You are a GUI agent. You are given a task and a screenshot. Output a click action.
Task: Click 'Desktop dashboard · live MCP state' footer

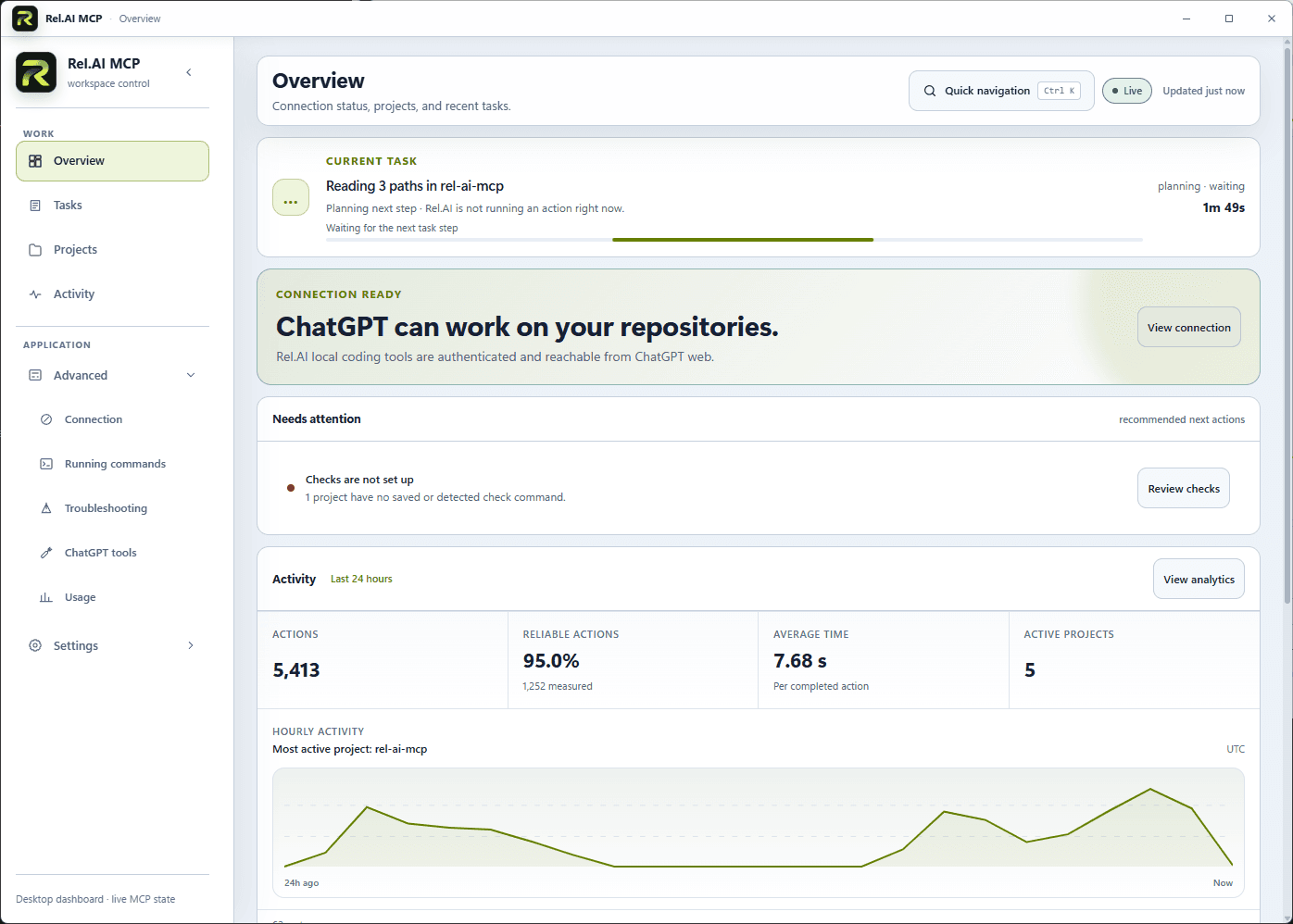click(x=95, y=899)
